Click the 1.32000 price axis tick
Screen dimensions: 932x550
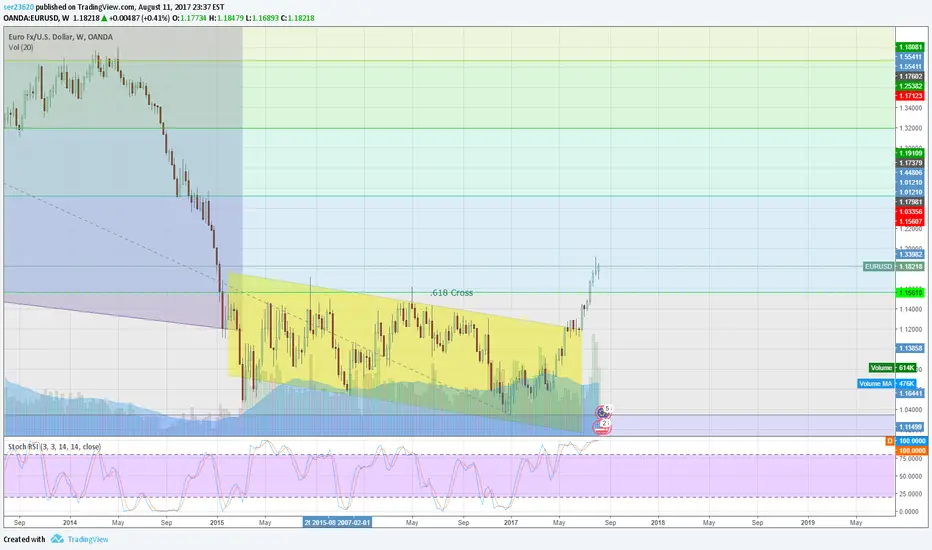910,128
